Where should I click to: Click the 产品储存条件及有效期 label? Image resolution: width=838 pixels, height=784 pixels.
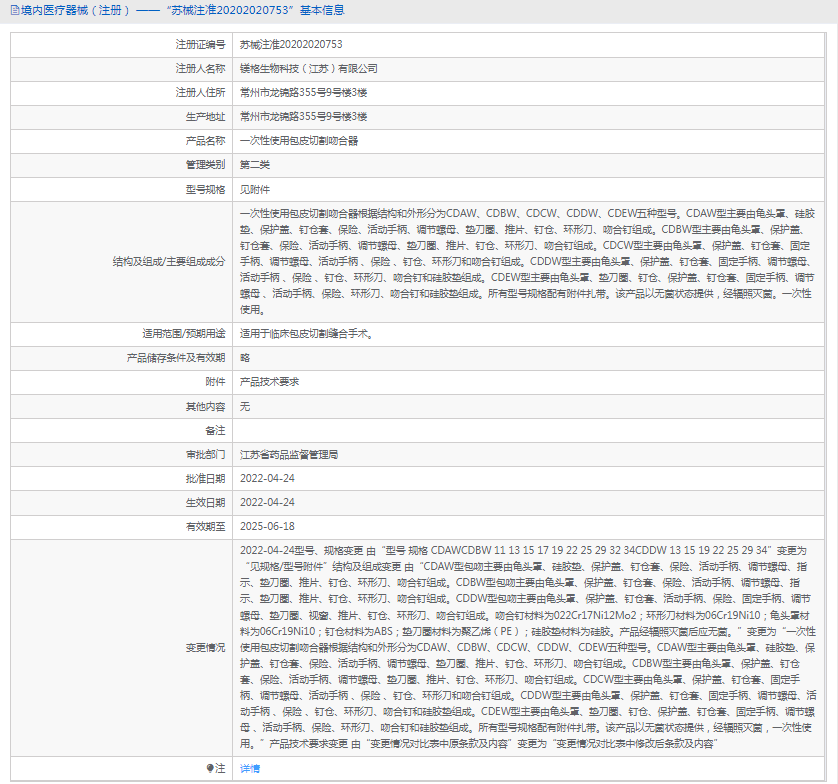coord(176,358)
